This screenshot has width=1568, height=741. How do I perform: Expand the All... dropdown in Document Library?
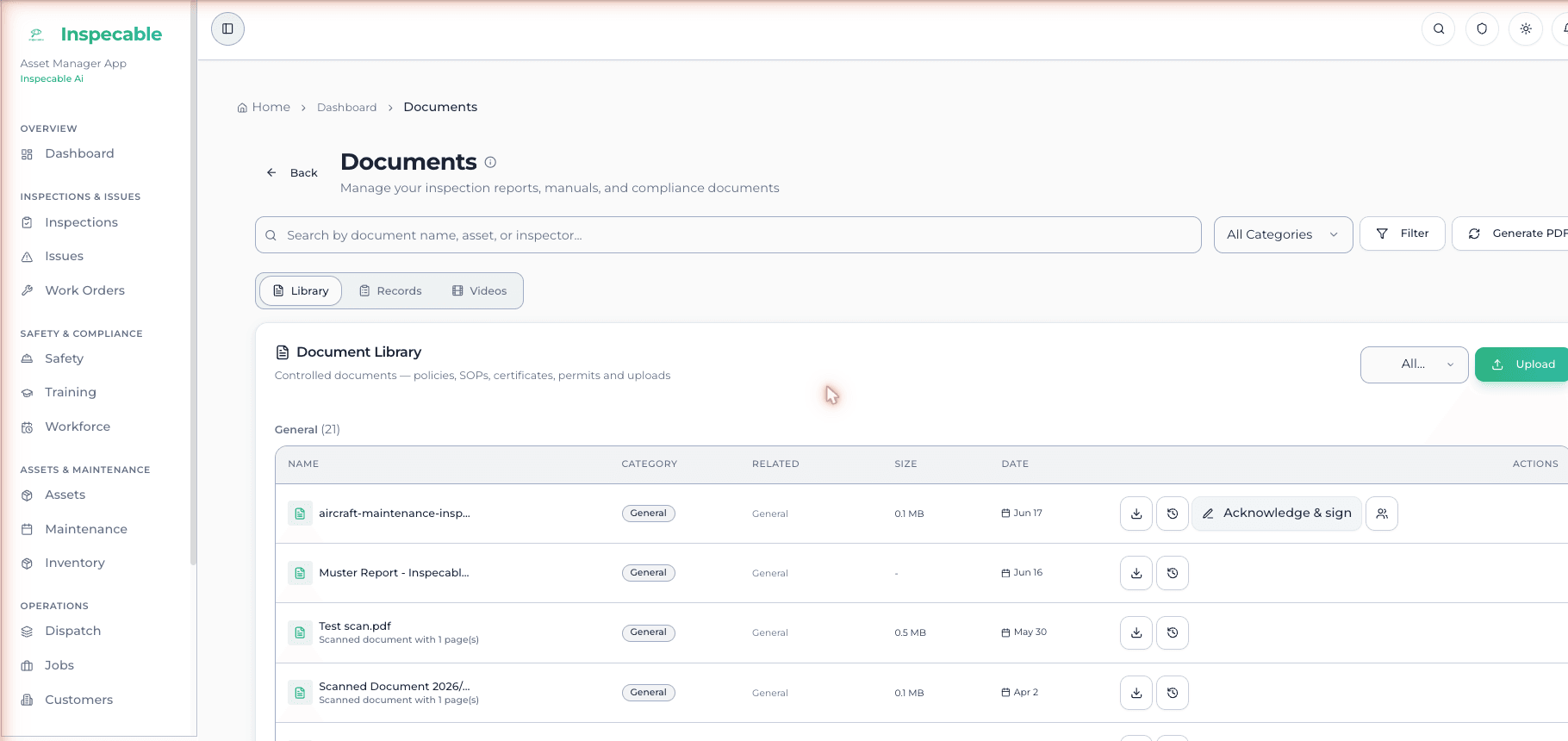click(x=1414, y=364)
